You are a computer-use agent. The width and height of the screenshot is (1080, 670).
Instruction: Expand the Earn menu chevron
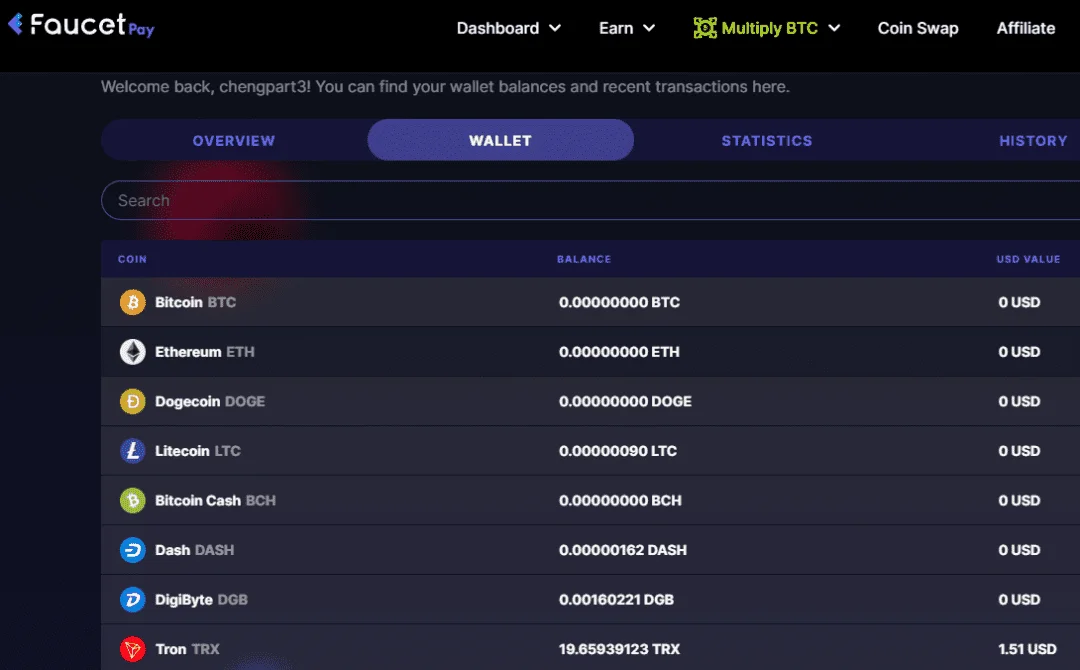tap(649, 28)
